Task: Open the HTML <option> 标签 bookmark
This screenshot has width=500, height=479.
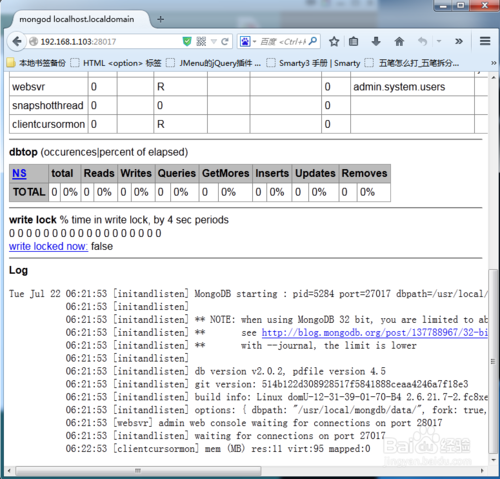Action: [116, 63]
